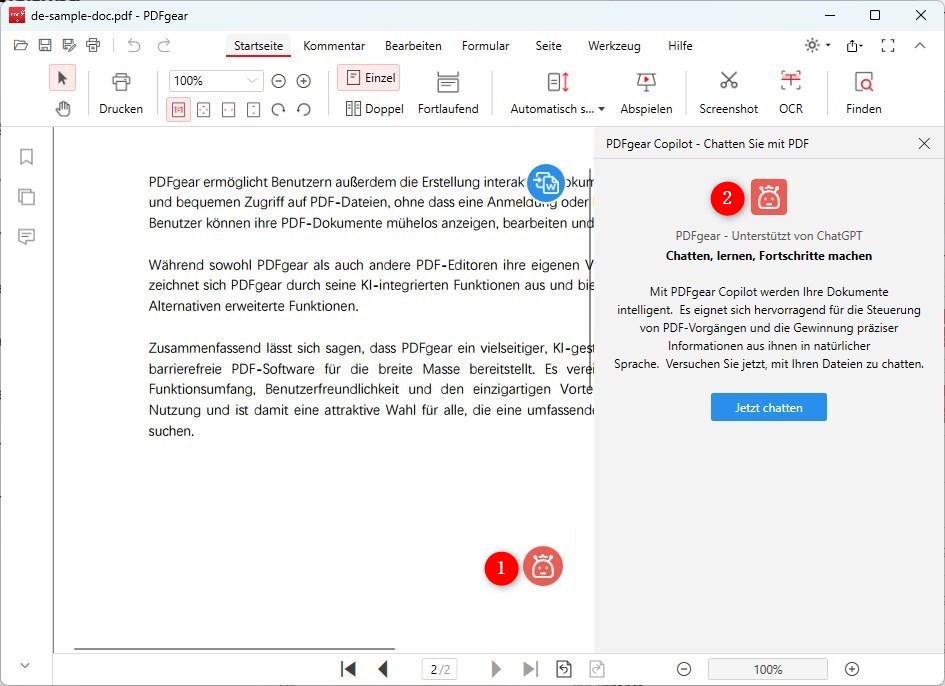This screenshot has height=686, width=945.
Task: Go to the previous page
Action: coord(383,669)
